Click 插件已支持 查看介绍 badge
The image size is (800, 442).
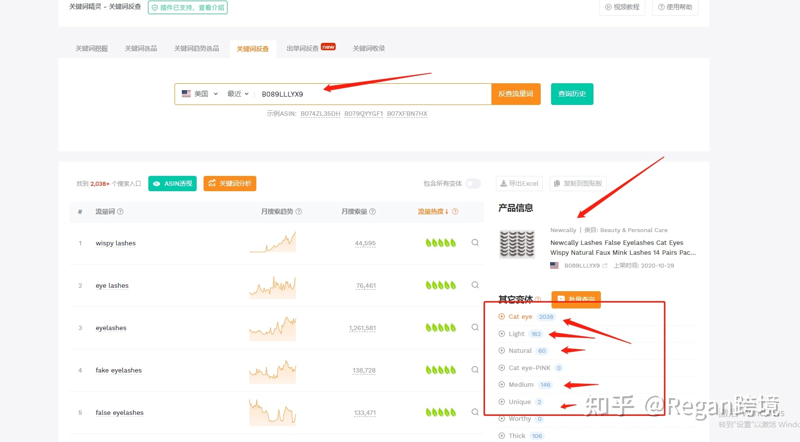pyautogui.click(x=188, y=8)
